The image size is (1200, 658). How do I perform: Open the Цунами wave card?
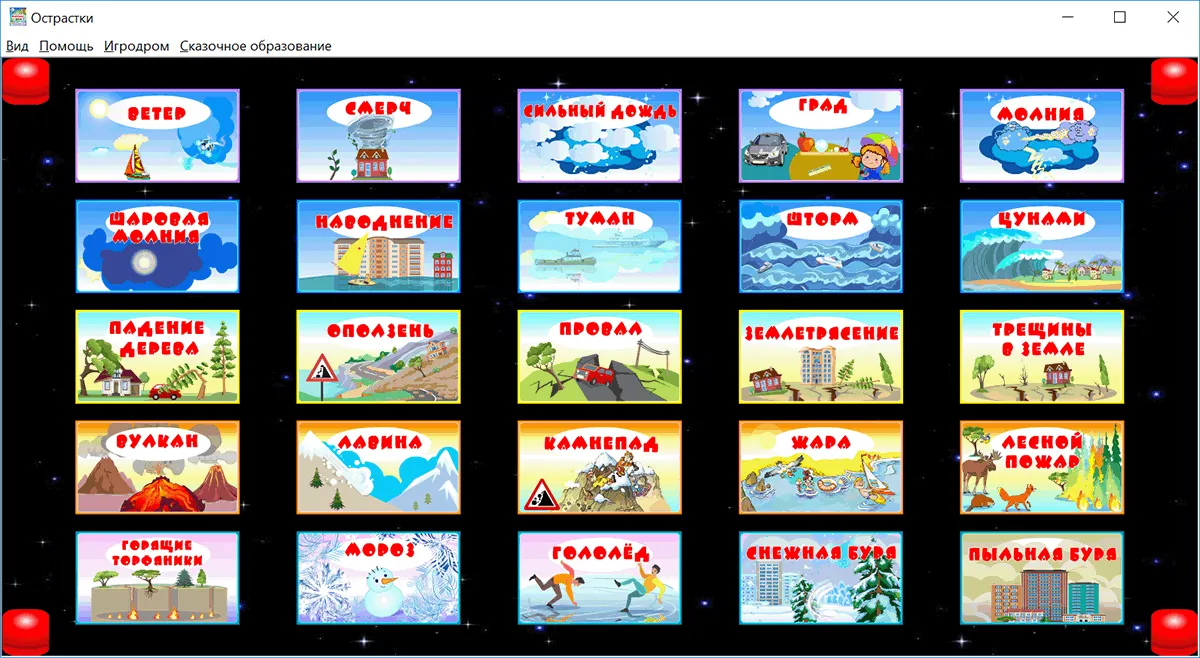click(x=1042, y=246)
